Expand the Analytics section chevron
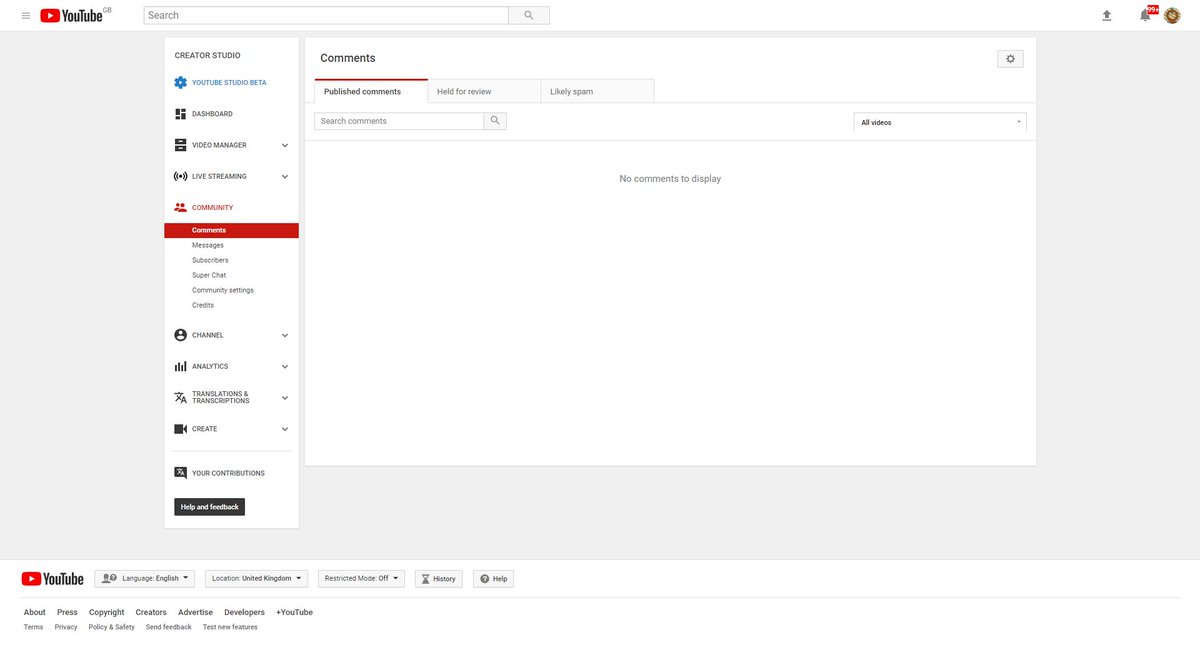 285,367
